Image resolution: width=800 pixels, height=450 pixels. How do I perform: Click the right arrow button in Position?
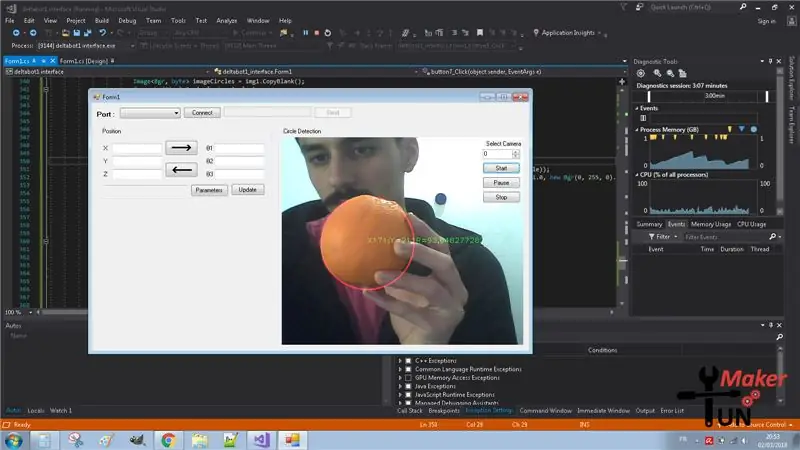pos(181,148)
